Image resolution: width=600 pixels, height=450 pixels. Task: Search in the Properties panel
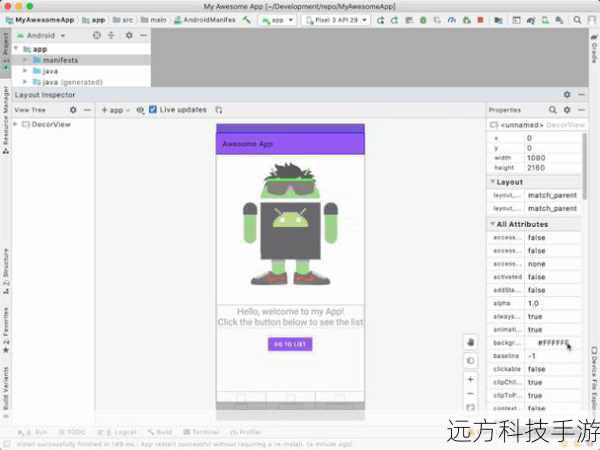click(553, 110)
